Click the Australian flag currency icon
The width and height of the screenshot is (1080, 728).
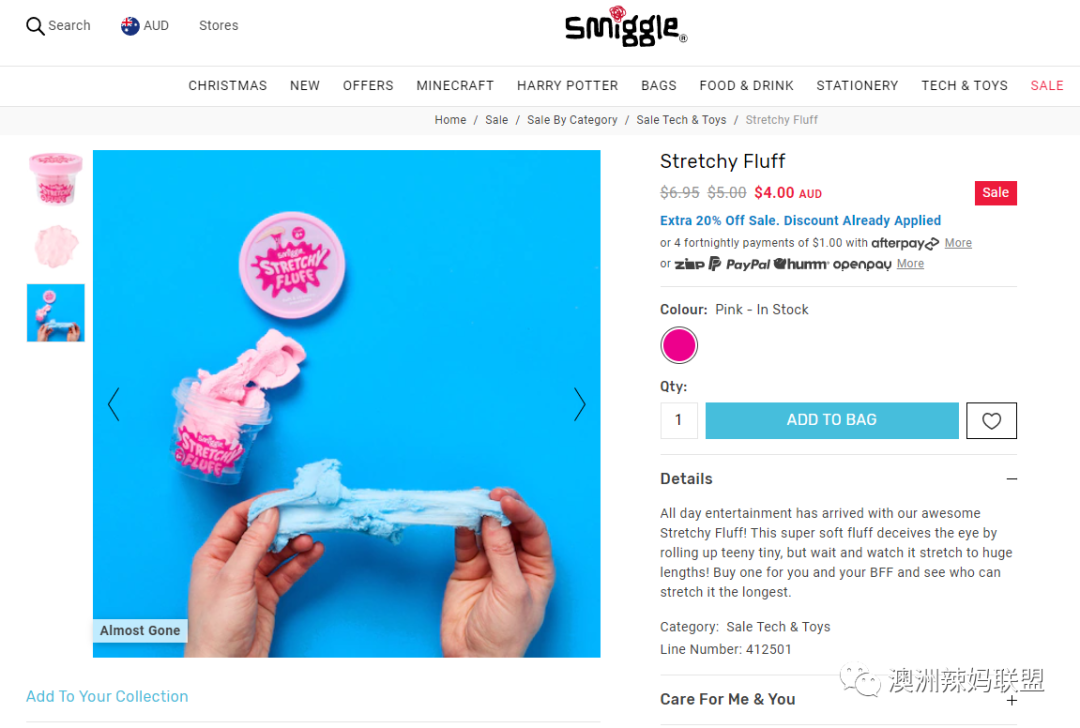click(x=129, y=26)
